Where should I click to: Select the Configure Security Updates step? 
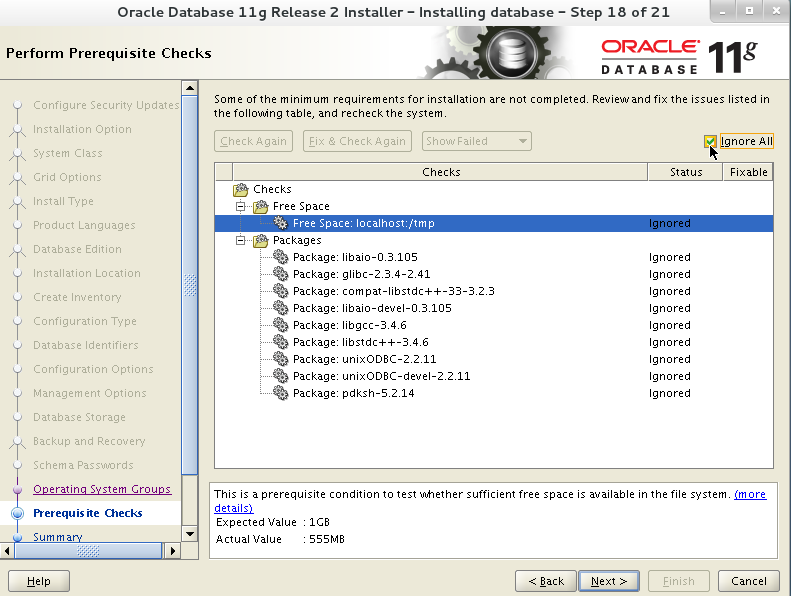point(106,105)
